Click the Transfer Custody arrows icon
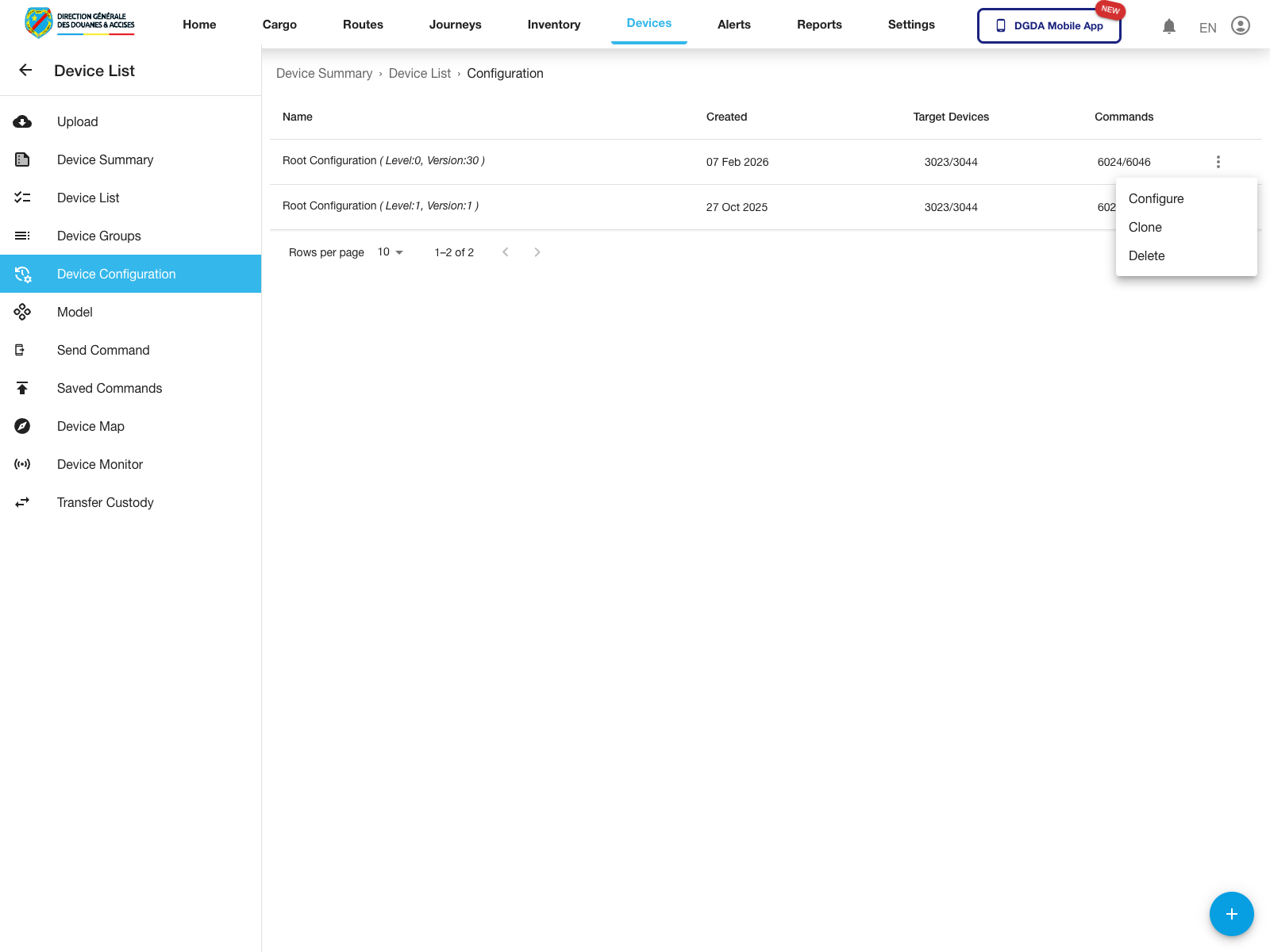Image resolution: width=1270 pixels, height=952 pixels. 23,502
